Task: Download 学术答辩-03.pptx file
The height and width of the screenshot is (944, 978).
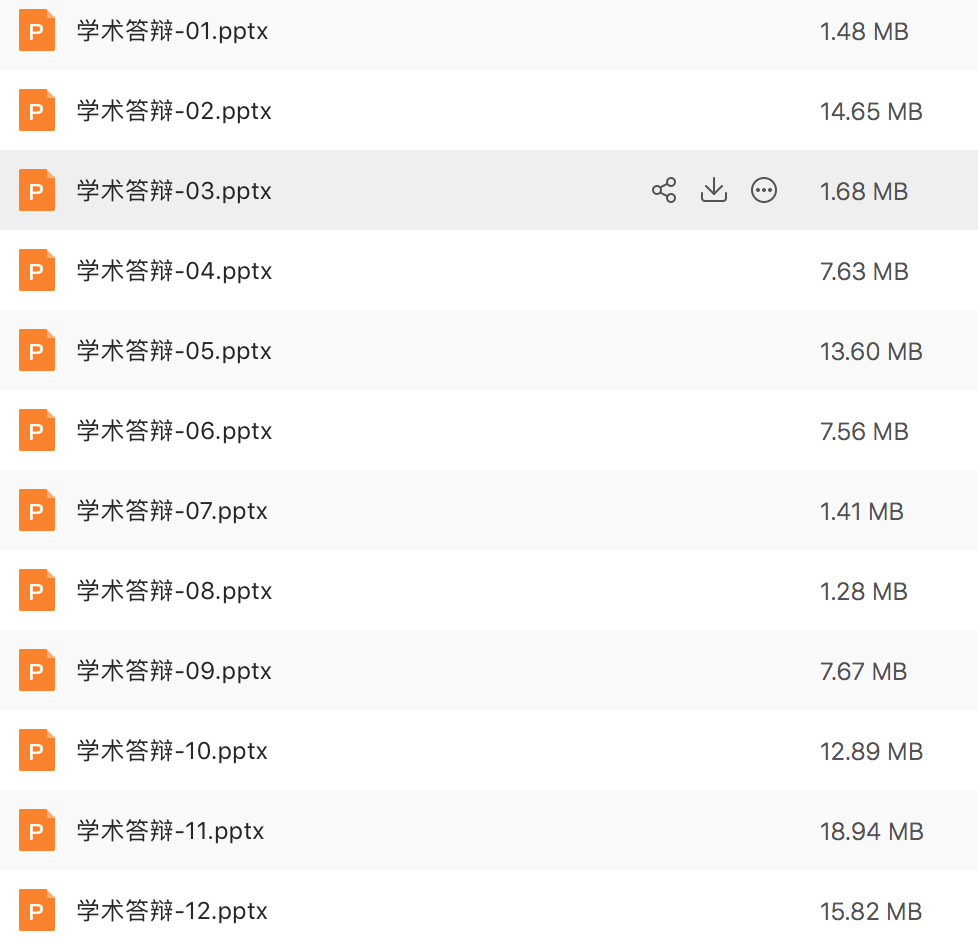Action: click(x=714, y=190)
